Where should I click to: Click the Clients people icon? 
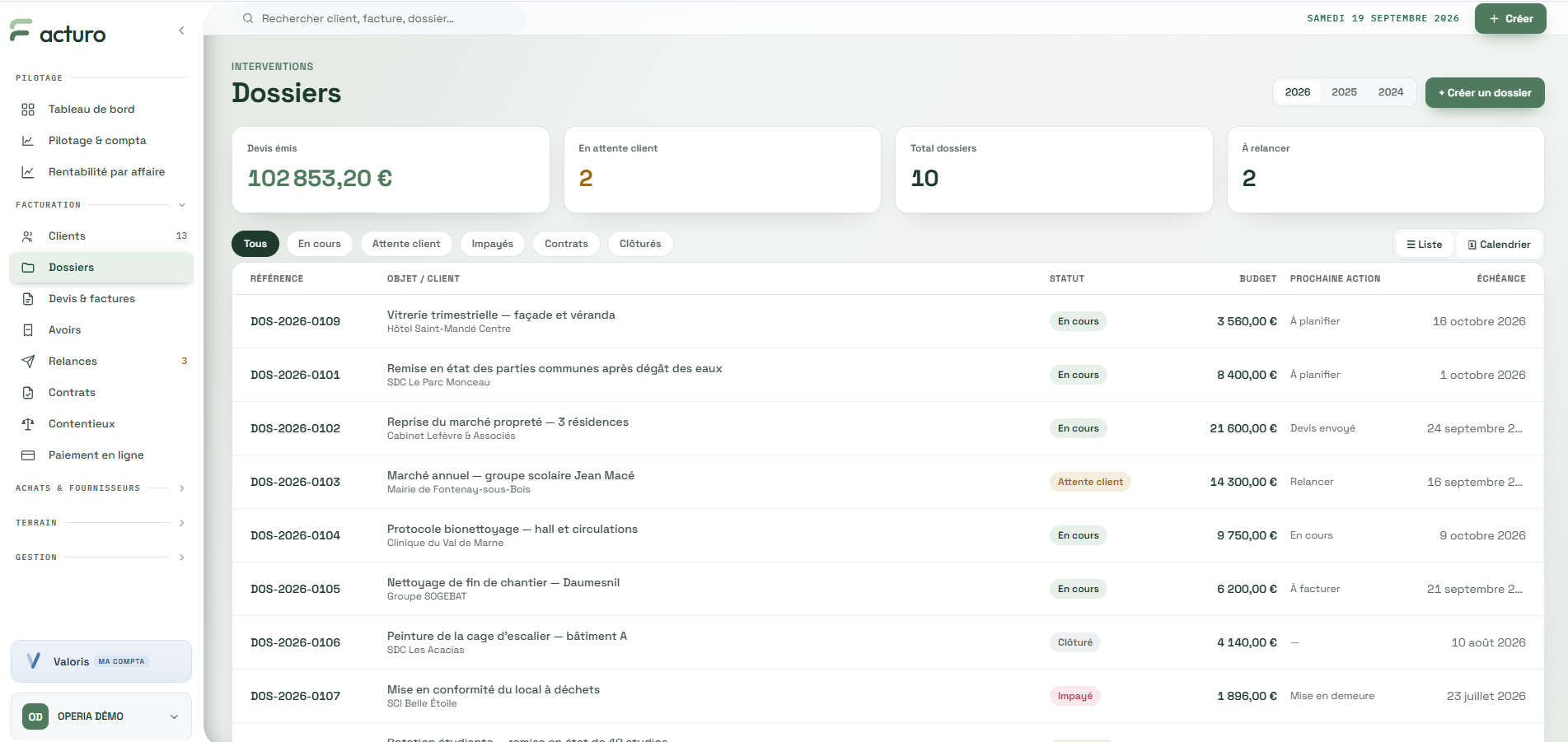point(28,236)
